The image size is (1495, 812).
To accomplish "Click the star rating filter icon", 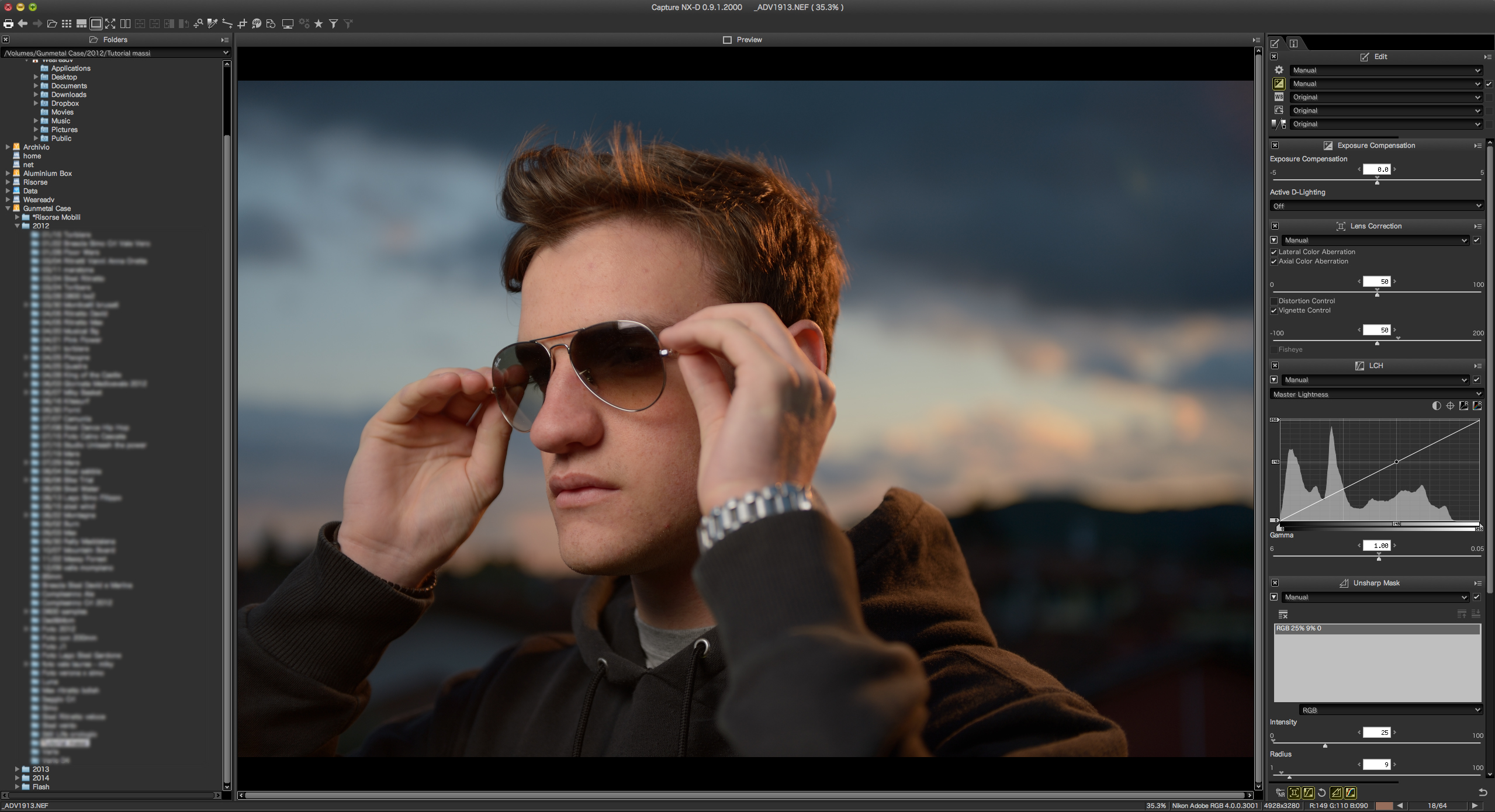I will 319,24.
